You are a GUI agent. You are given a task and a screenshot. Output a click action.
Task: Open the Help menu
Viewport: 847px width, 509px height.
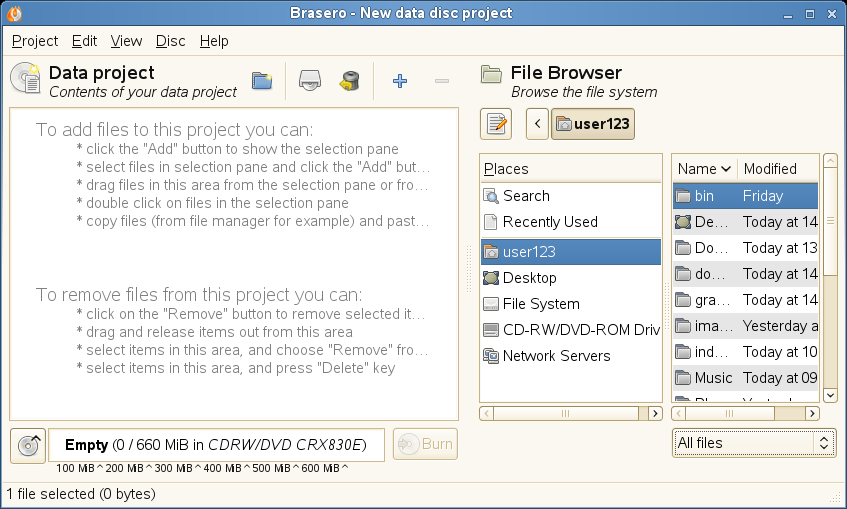pyautogui.click(x=214, y=41)
